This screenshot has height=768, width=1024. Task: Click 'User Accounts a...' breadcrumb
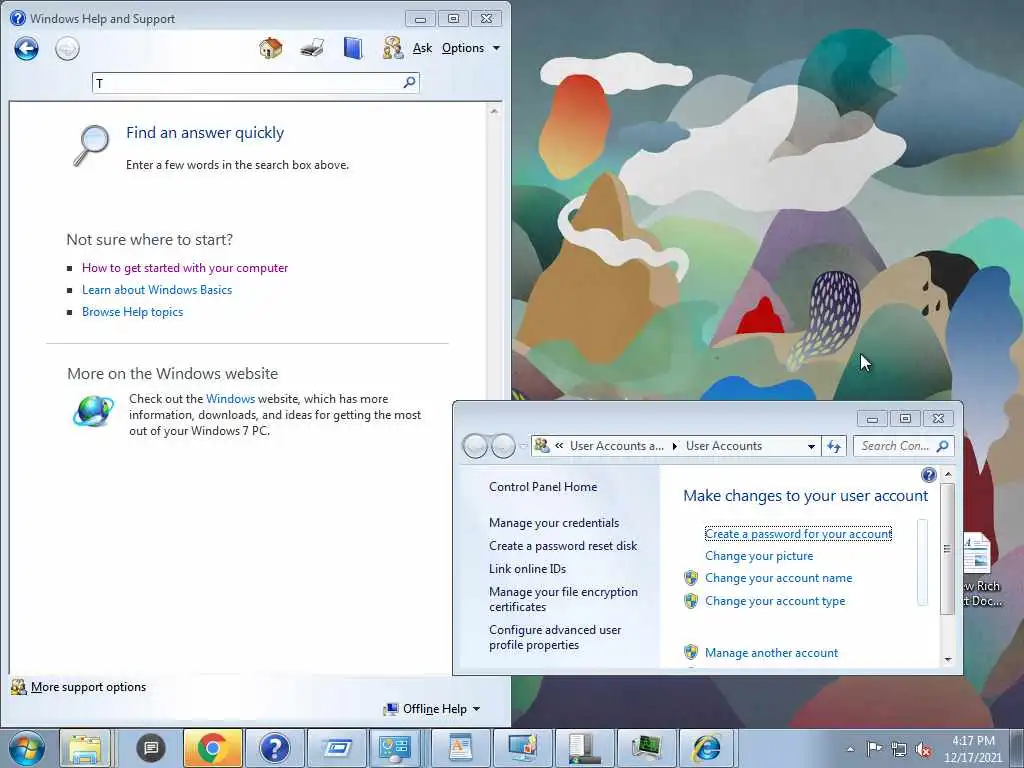pos(616,446)
